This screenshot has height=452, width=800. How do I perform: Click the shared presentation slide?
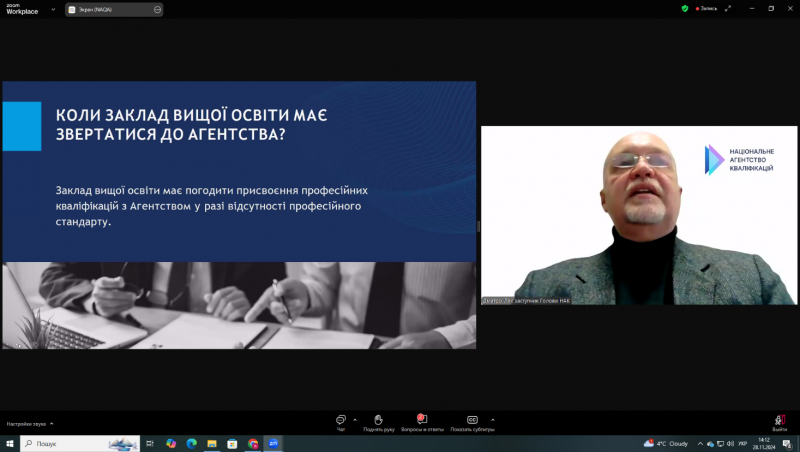(x=238, y=214)
